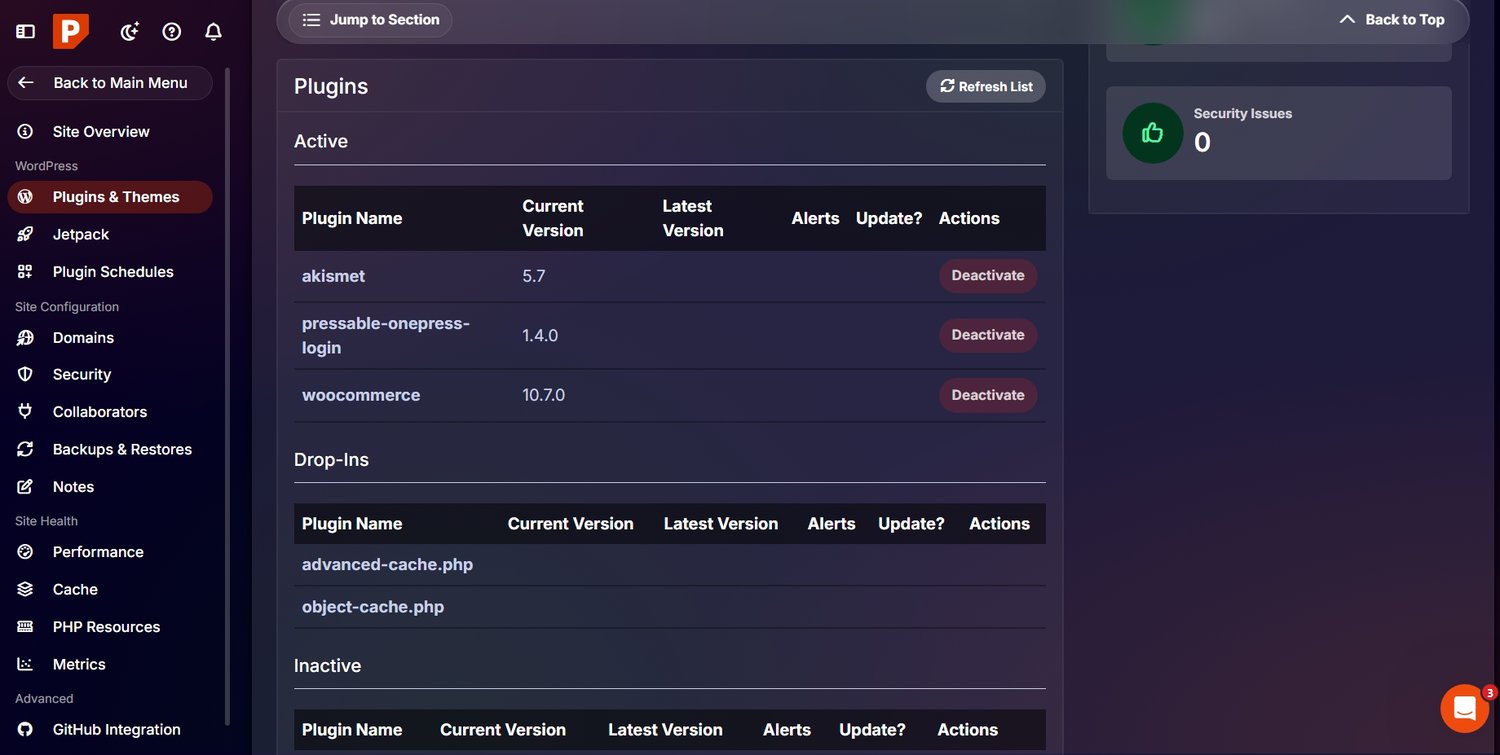Deactivate the woocommerce plugin
Screen dimensions: 1500x755
988,395
